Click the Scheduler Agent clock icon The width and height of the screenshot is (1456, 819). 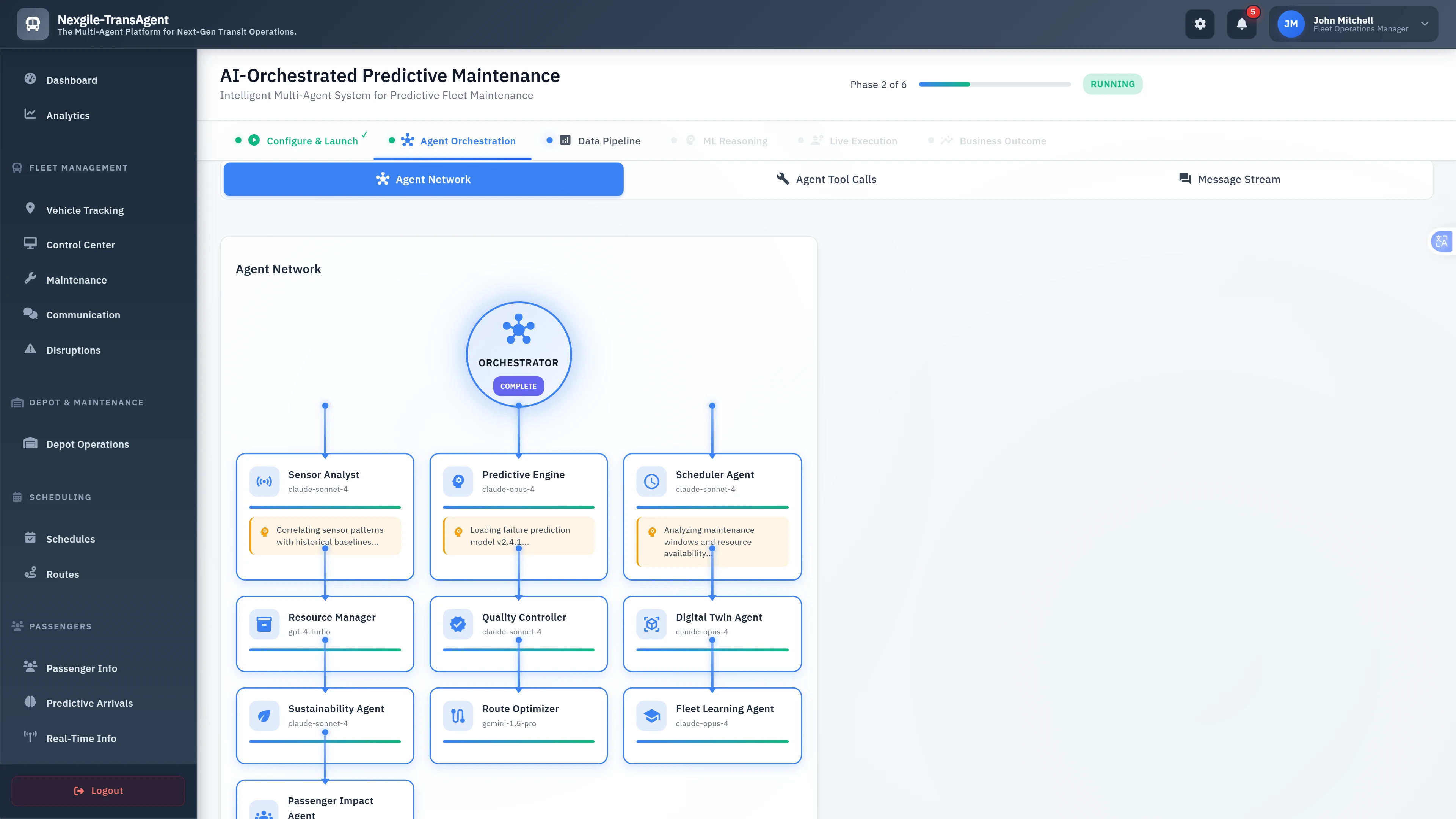(651, 482)
